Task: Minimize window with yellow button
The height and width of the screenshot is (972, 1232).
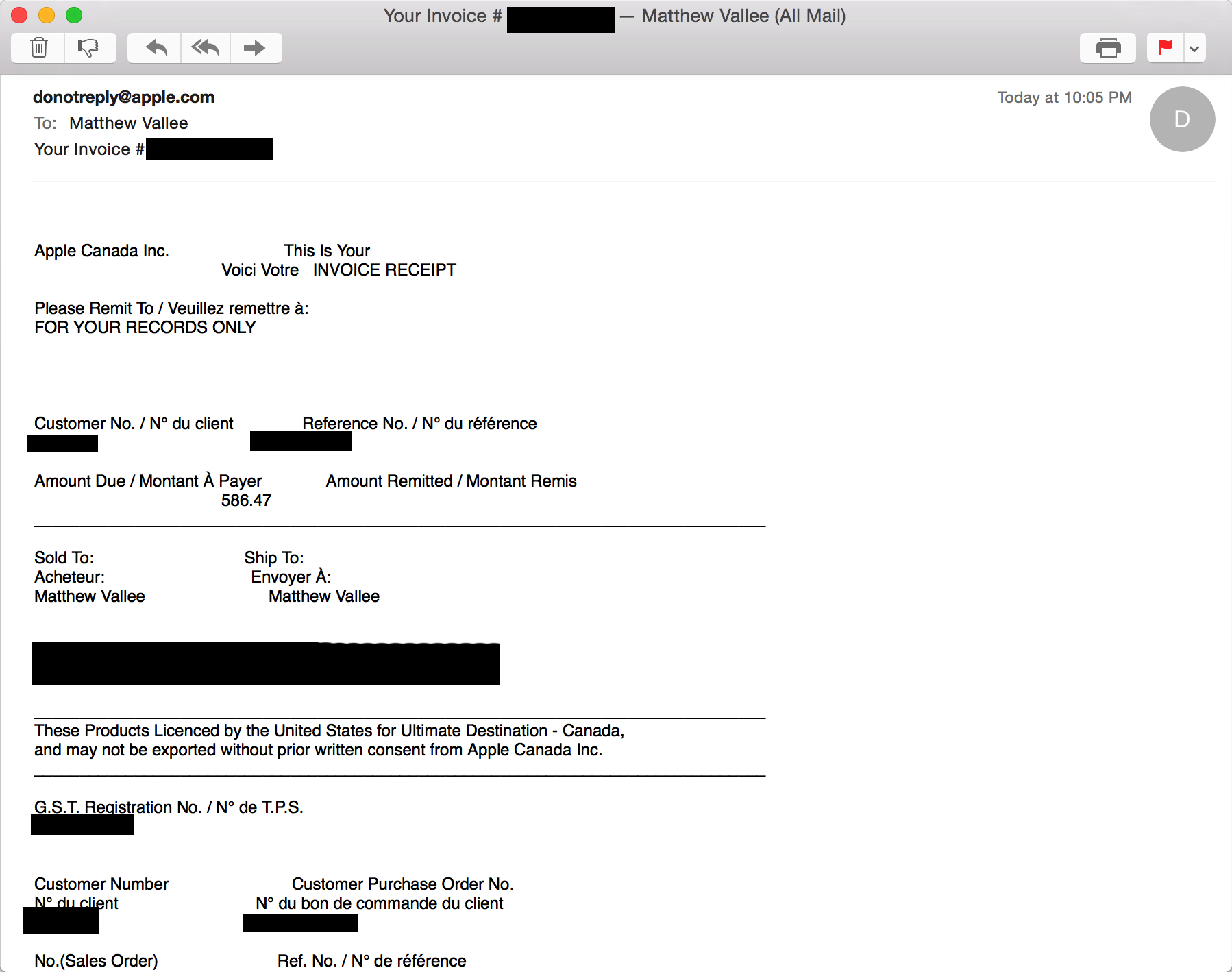Action: coord(47,15)
